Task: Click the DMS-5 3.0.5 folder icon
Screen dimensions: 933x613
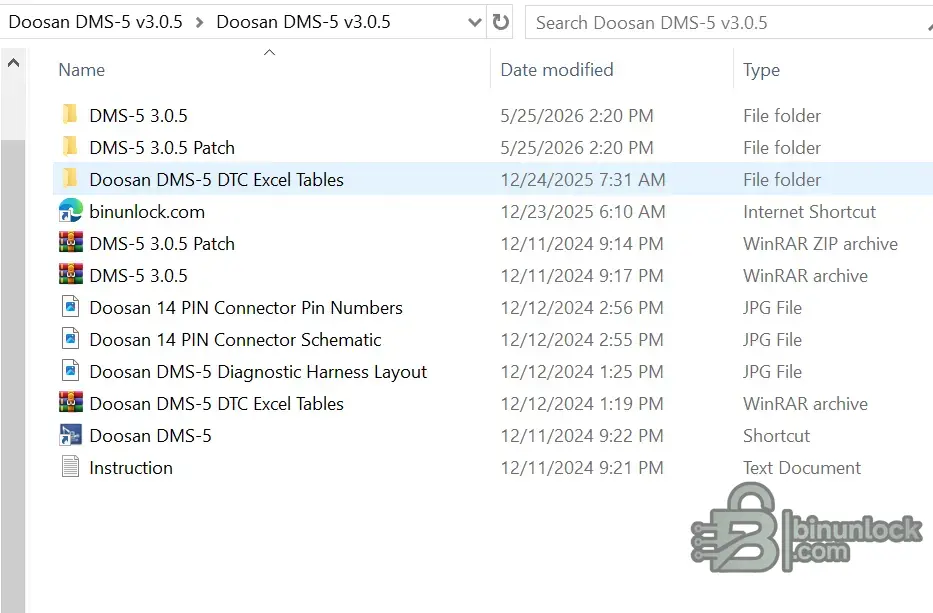Action: (70, 115)
